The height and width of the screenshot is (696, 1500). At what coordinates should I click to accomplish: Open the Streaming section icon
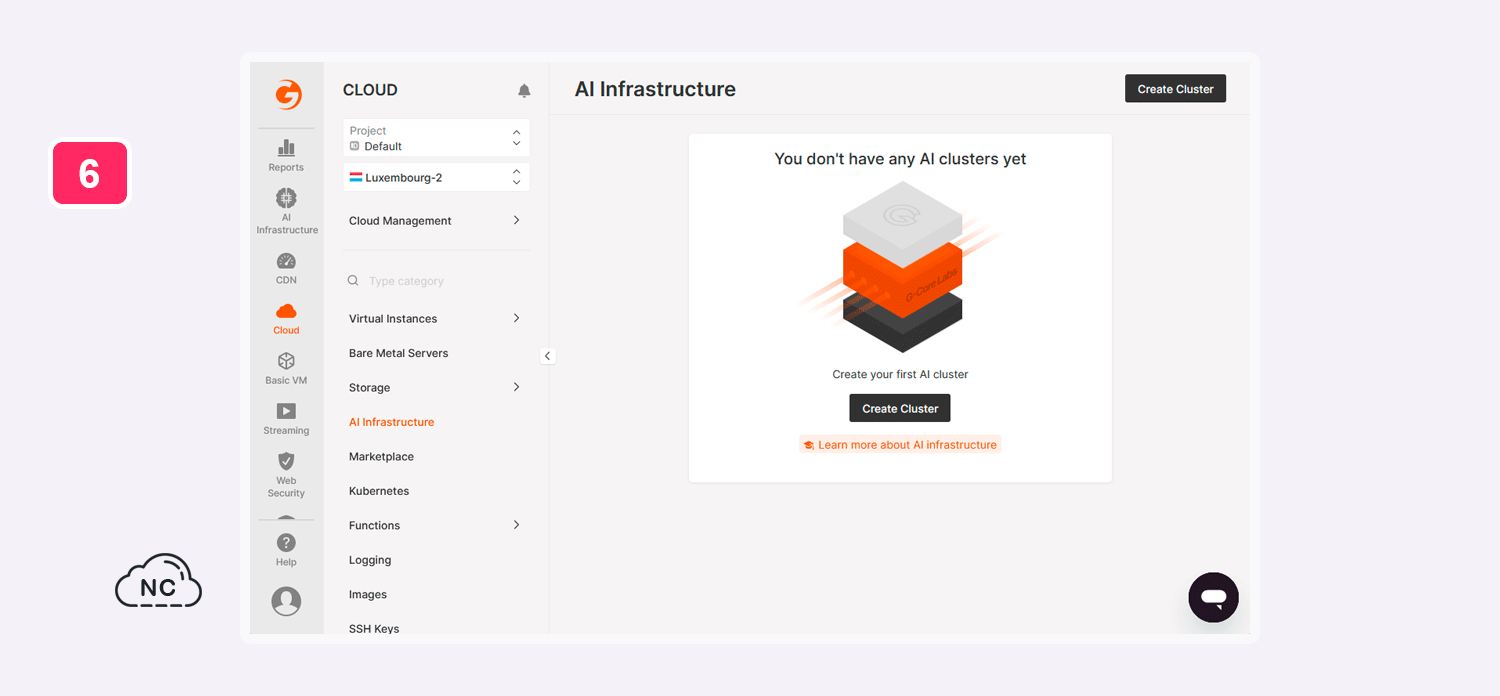pos(286,417)
